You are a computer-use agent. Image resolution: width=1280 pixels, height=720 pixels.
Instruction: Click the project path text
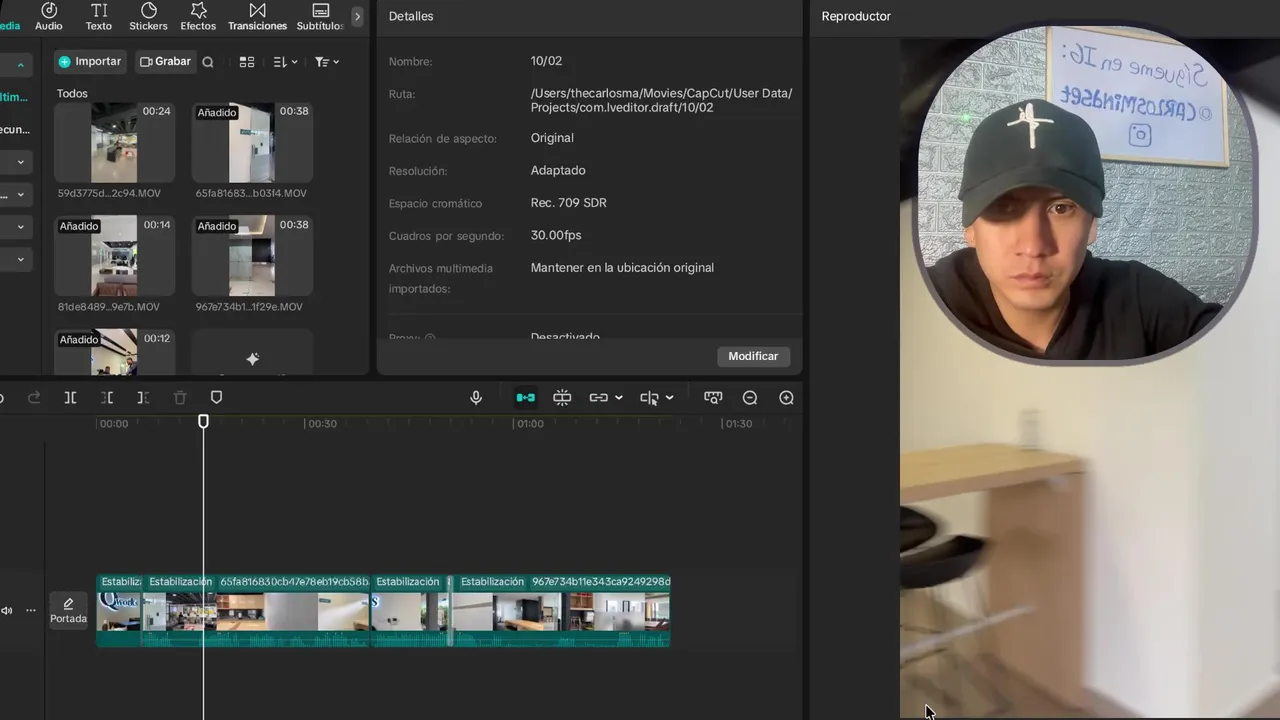tap(661, 100)
